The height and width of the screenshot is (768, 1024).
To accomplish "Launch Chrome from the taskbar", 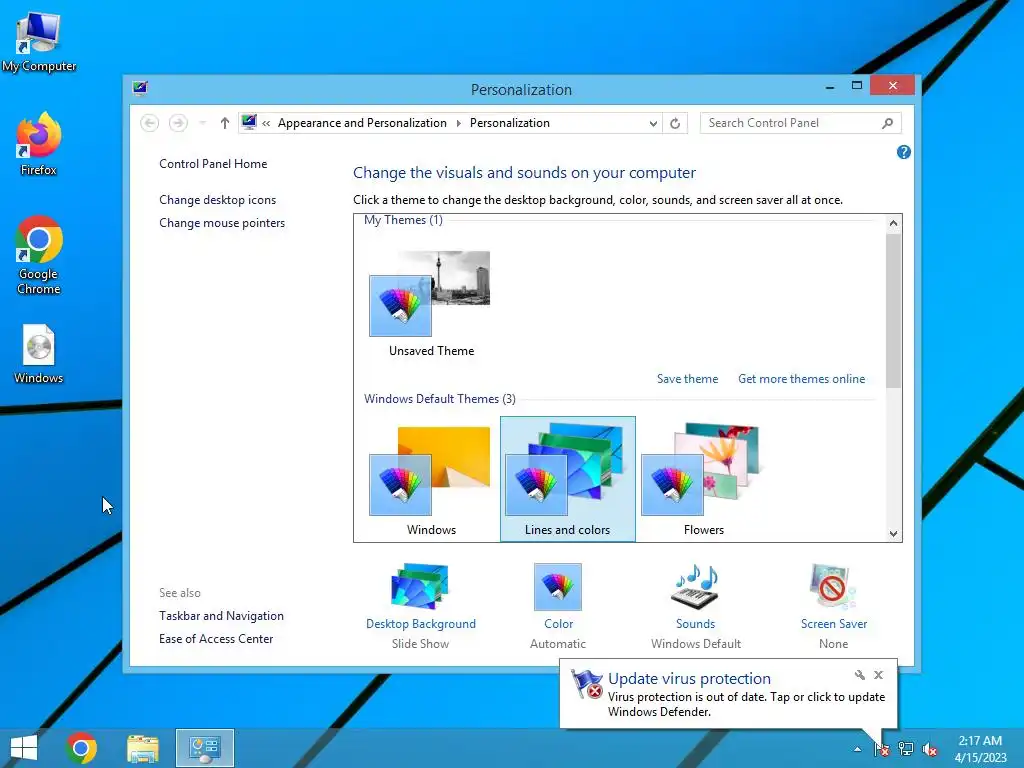I will (81, 748).
